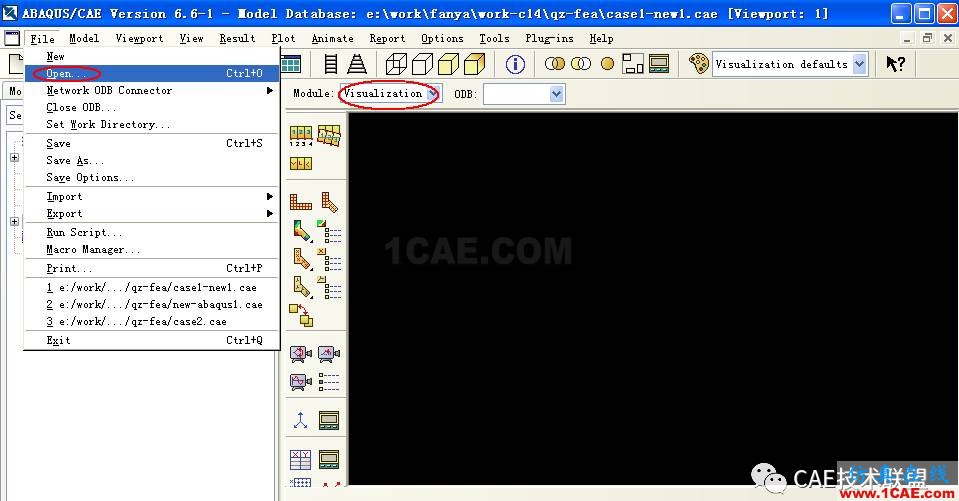Open Macro Manager... entry
This screenshot has width=959, height=501.
(152, 250)
